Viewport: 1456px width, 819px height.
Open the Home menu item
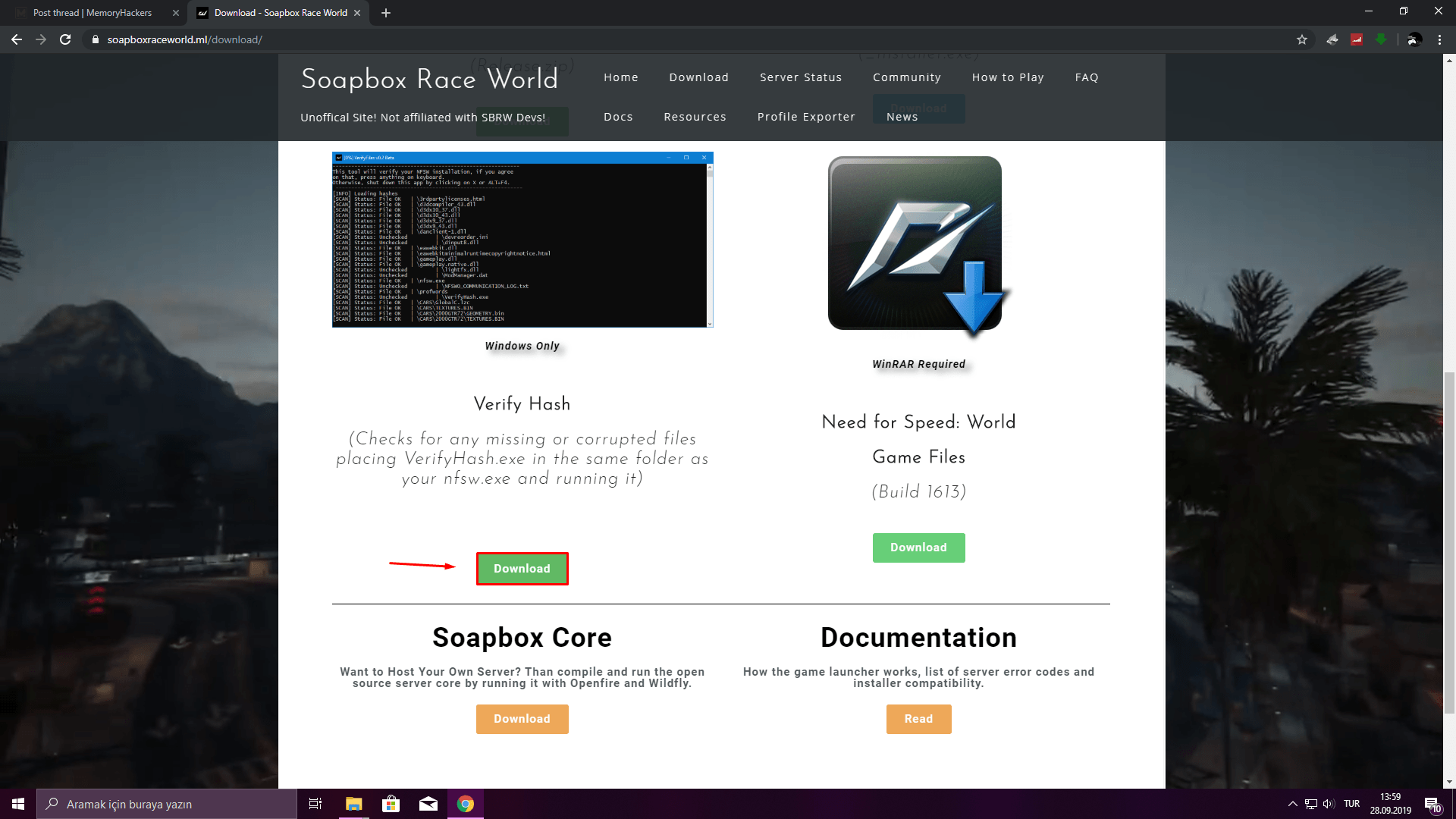click(x=621, y=77)
